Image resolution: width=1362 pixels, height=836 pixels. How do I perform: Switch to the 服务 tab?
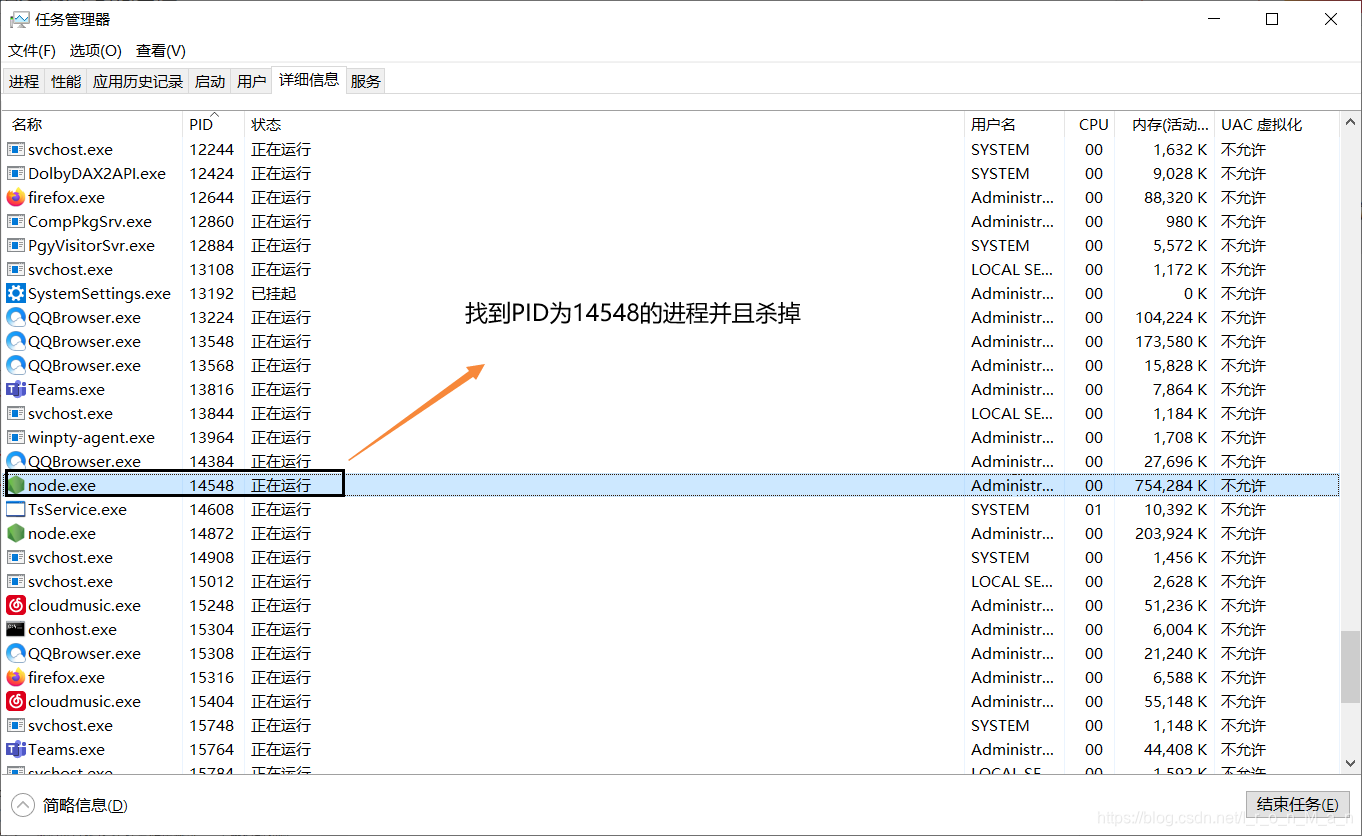click(x=365, y=81)
